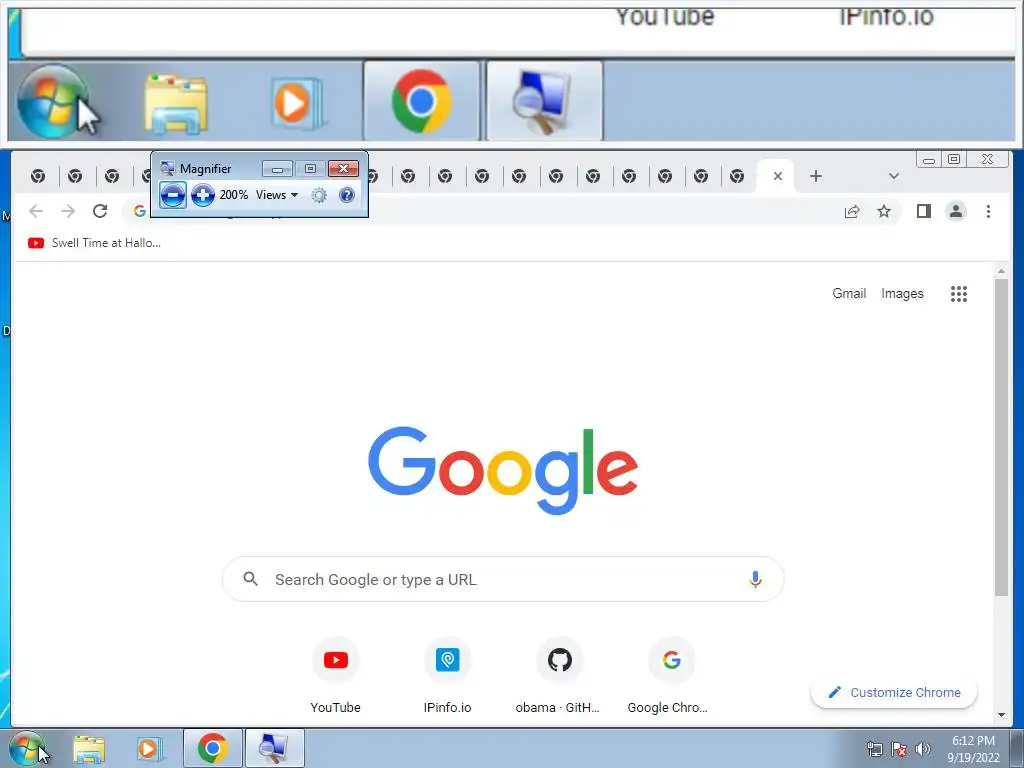1024x768 pixels.
Task: Click the Search Google or type a URL box
Action: pyautogui.click(x=503, y=579)
